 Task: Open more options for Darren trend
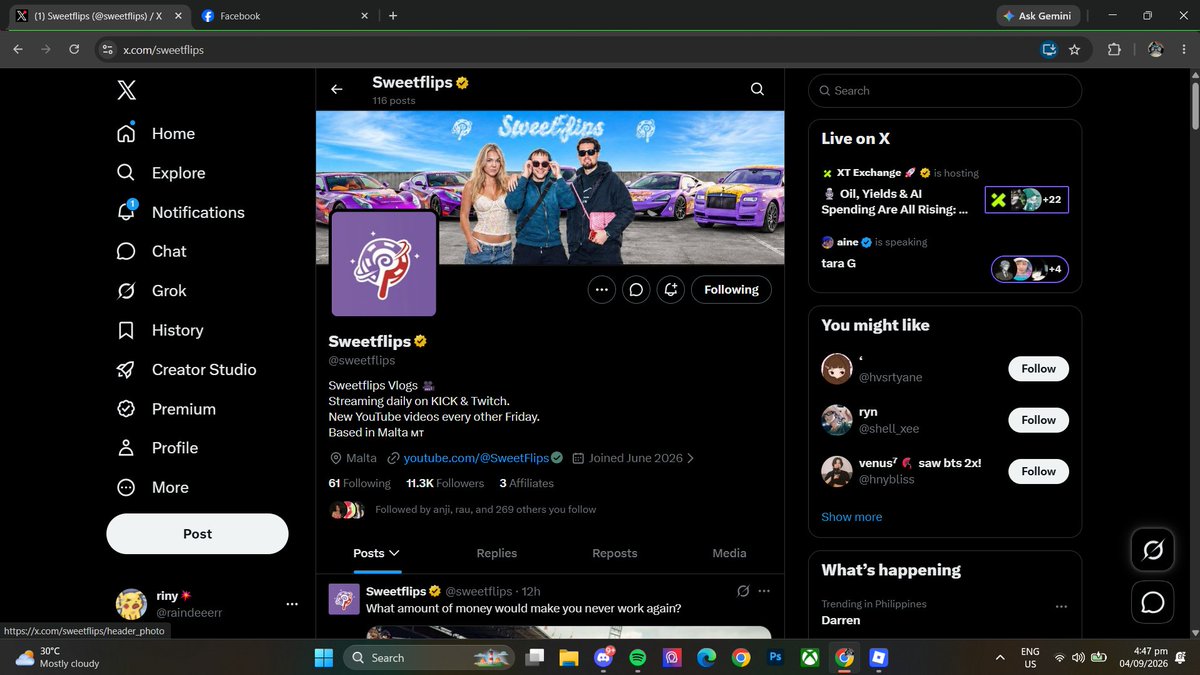[x=1061, y=606]
